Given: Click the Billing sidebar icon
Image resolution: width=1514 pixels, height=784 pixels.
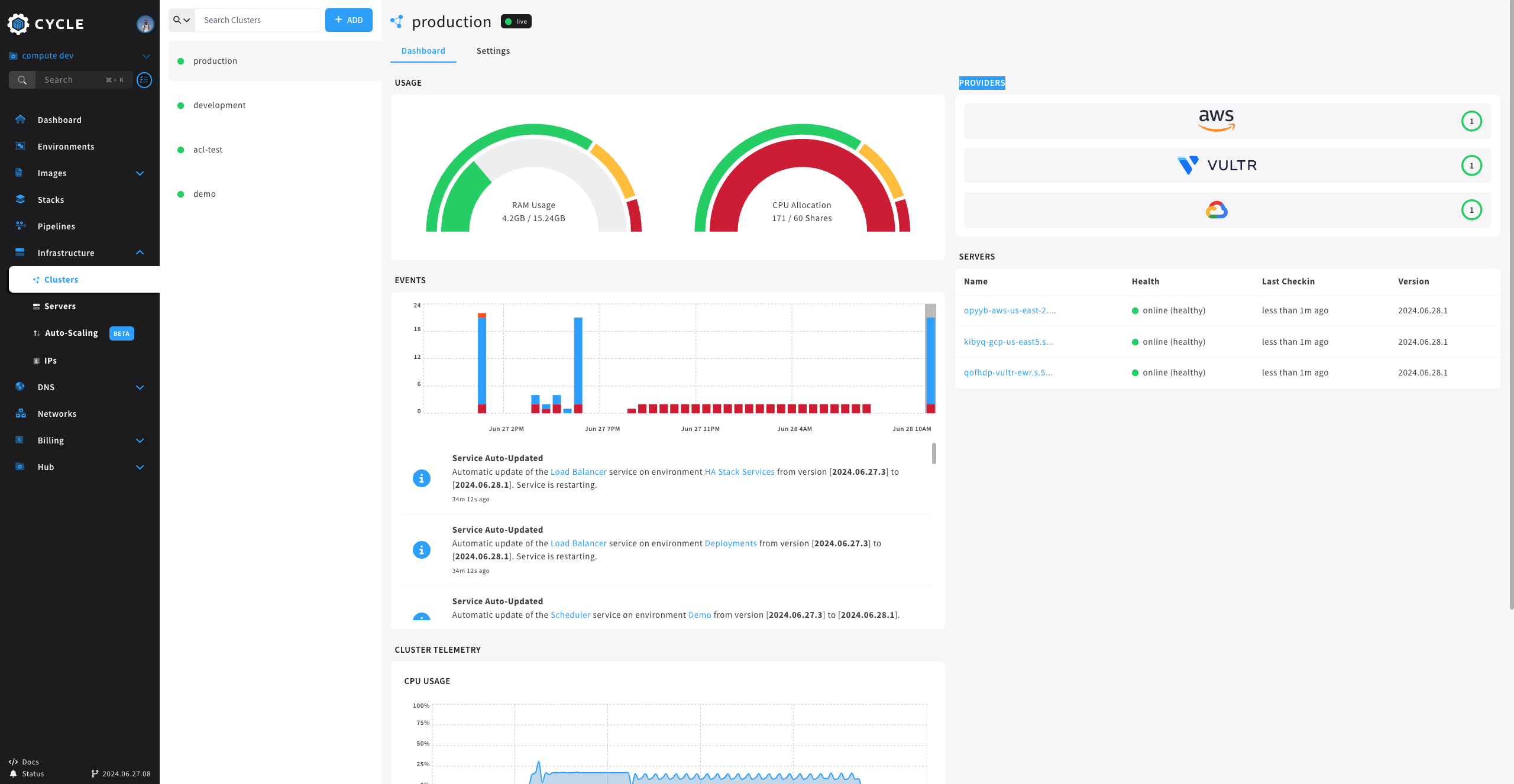Looking at the screenshot, I should click(x=20, y=440).
